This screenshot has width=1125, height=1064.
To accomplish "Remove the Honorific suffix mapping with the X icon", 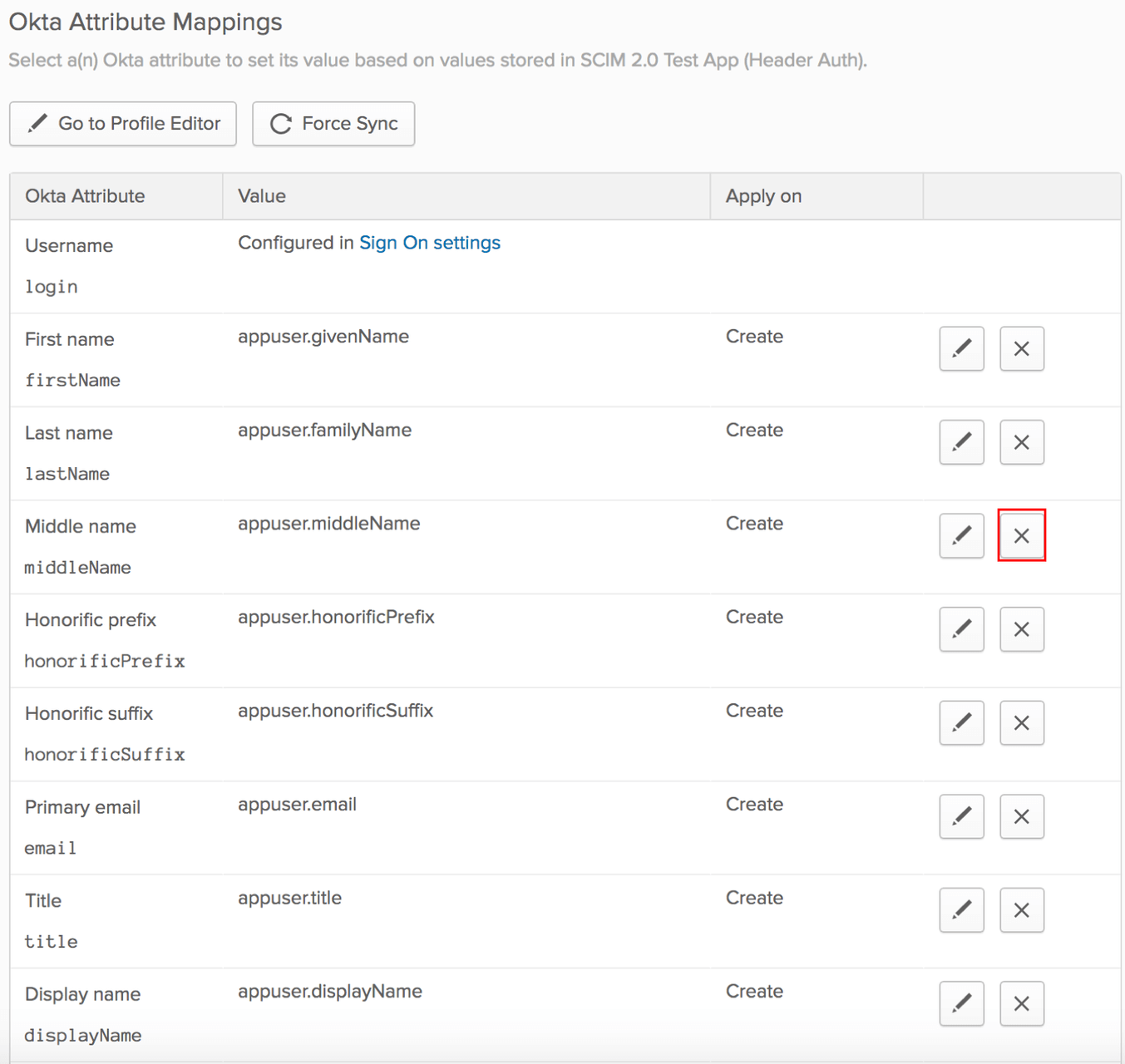I will (x=1021, y=723).
